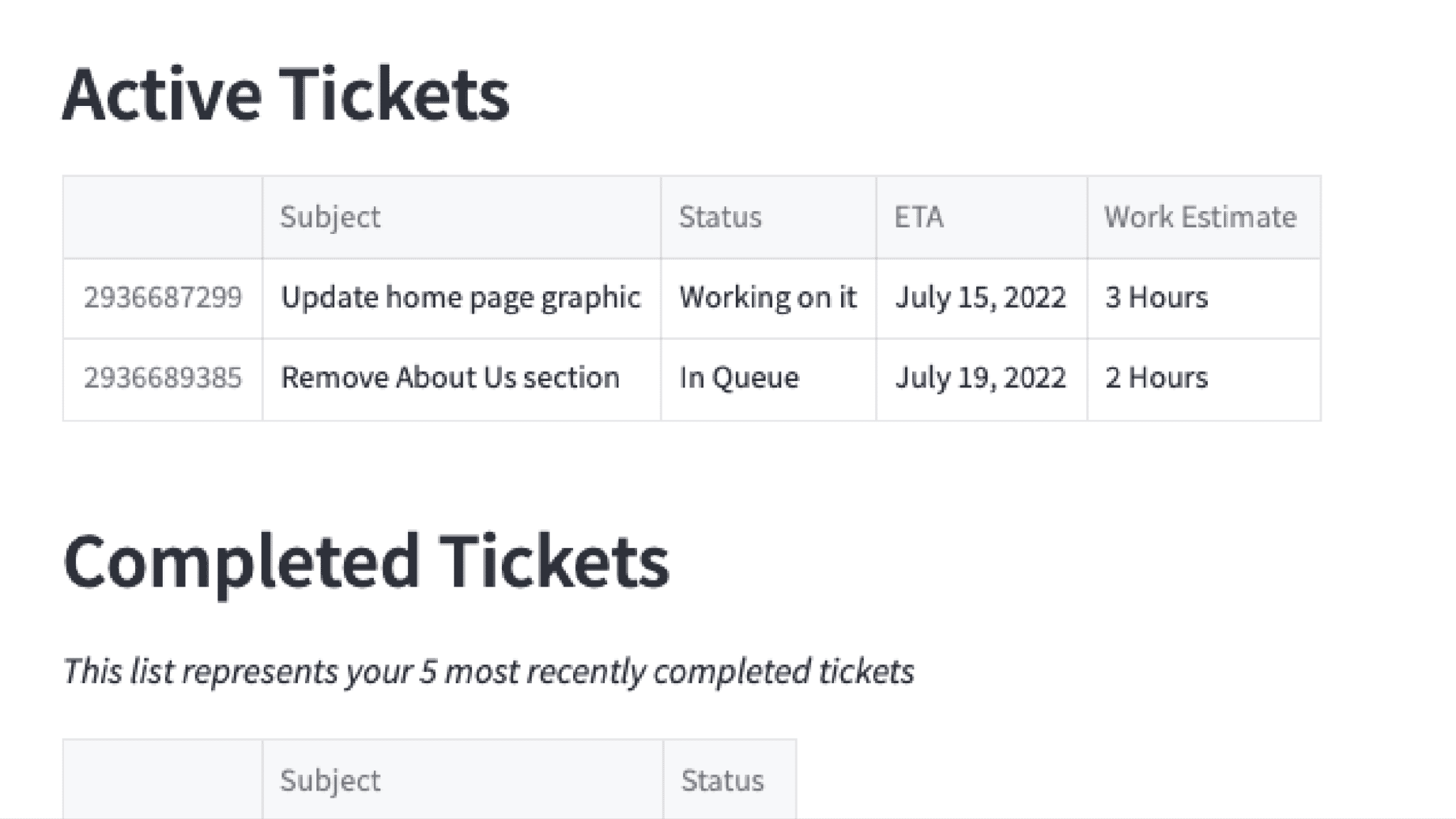1456x819 pixels.
Task: Click the Work Estimate column header
Action: (1200, 217)
